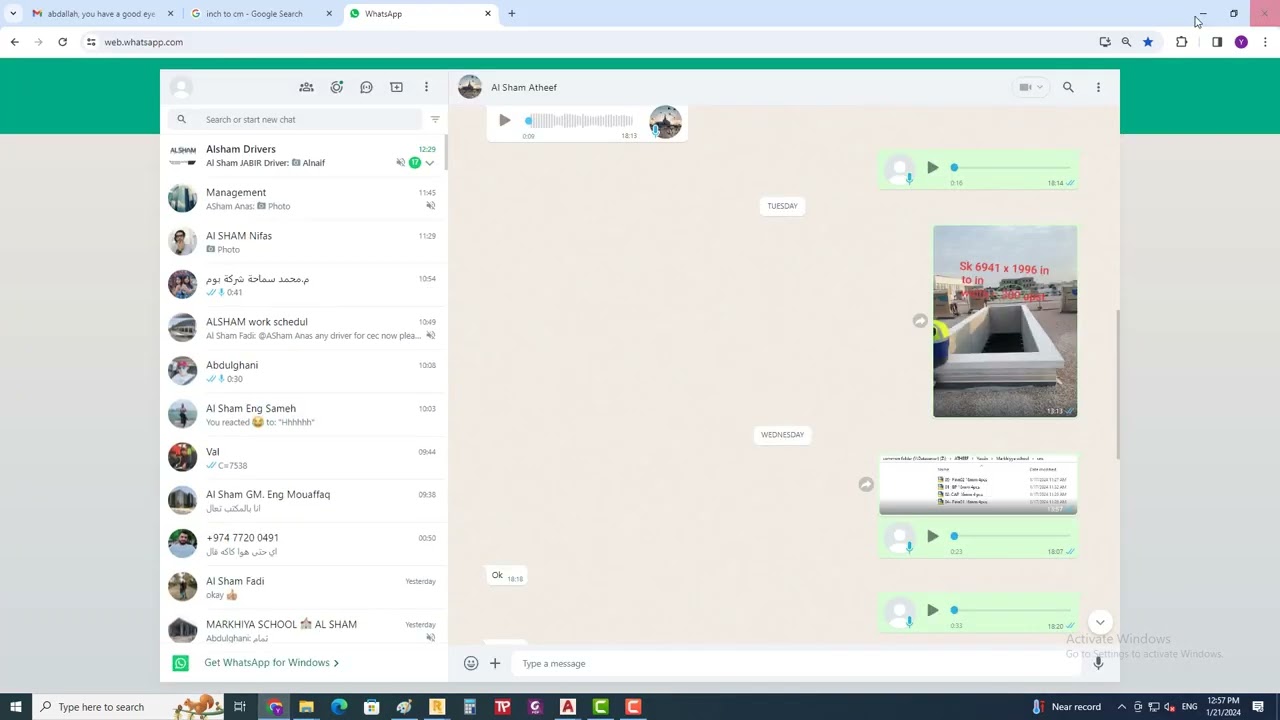Screen dimensions: 1280x720
Task: Open the browser Extensions puzzle icon
Action: [x=1182, y=42]
